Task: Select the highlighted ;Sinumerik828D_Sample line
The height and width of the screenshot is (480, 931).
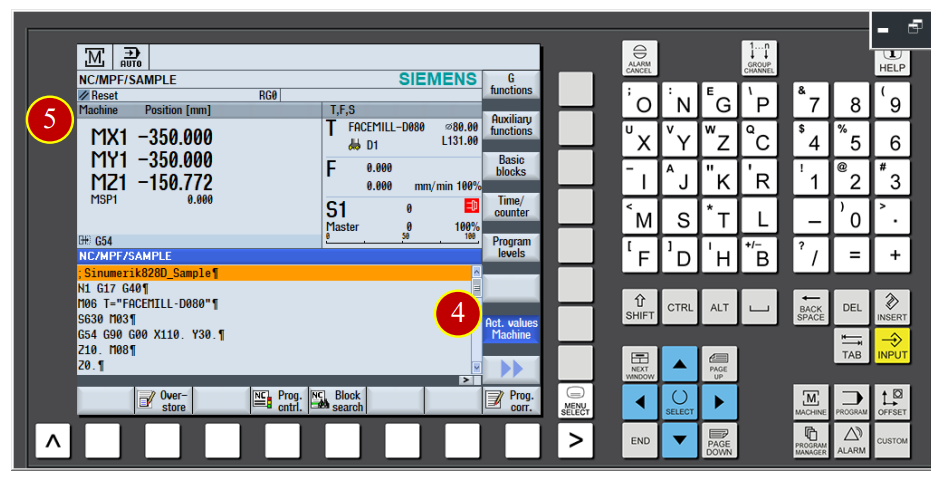Action: coord(274,273)
